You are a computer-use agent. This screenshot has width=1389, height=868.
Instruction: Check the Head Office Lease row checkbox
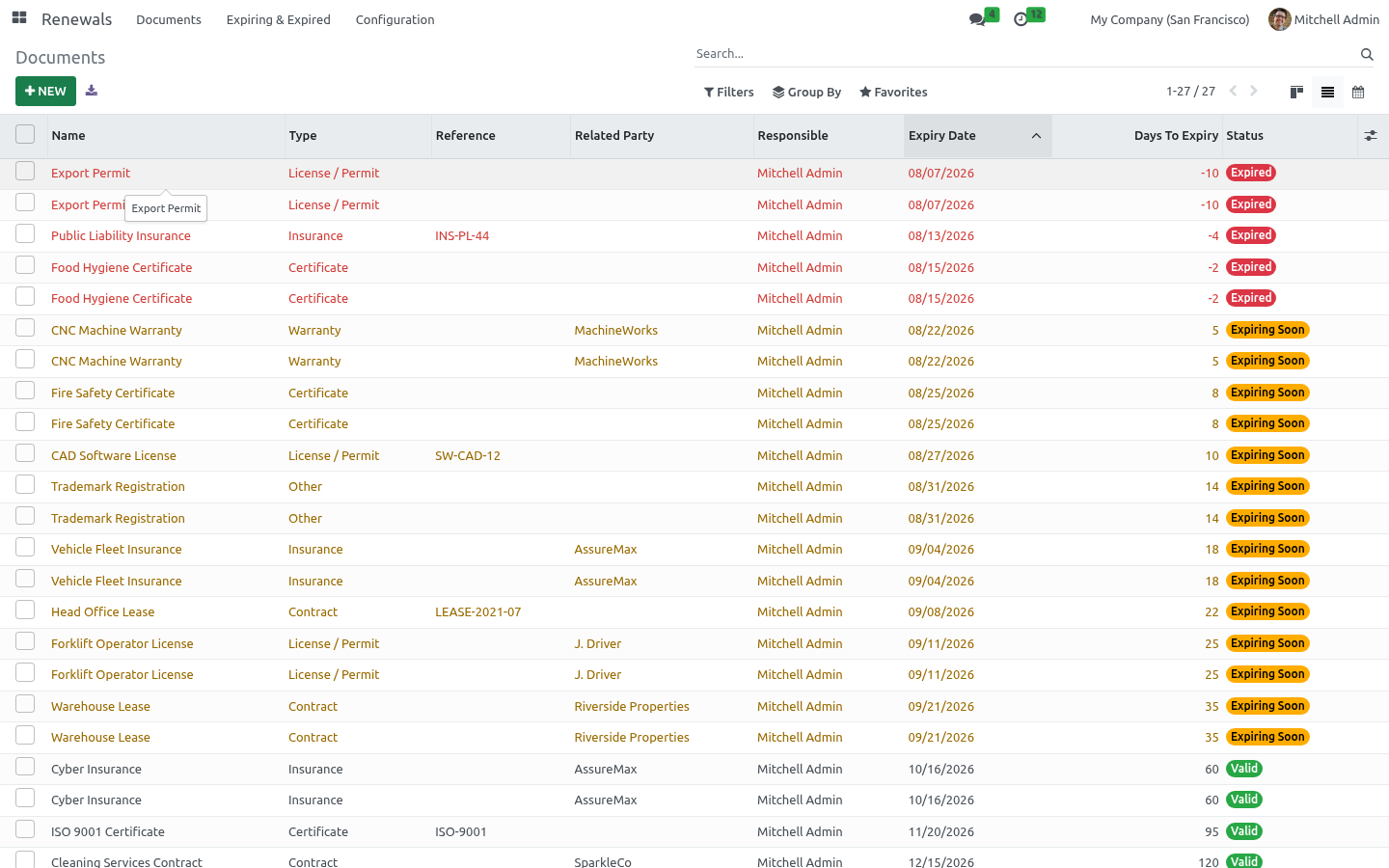point(25,610)
